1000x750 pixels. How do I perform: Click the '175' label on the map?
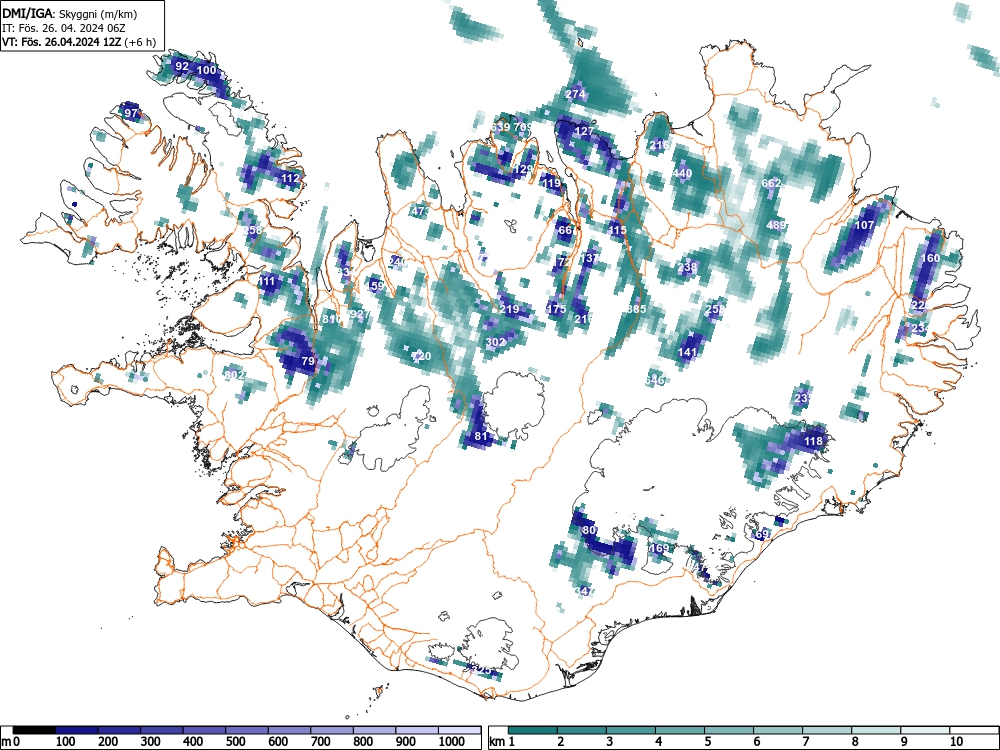(556, 309)
